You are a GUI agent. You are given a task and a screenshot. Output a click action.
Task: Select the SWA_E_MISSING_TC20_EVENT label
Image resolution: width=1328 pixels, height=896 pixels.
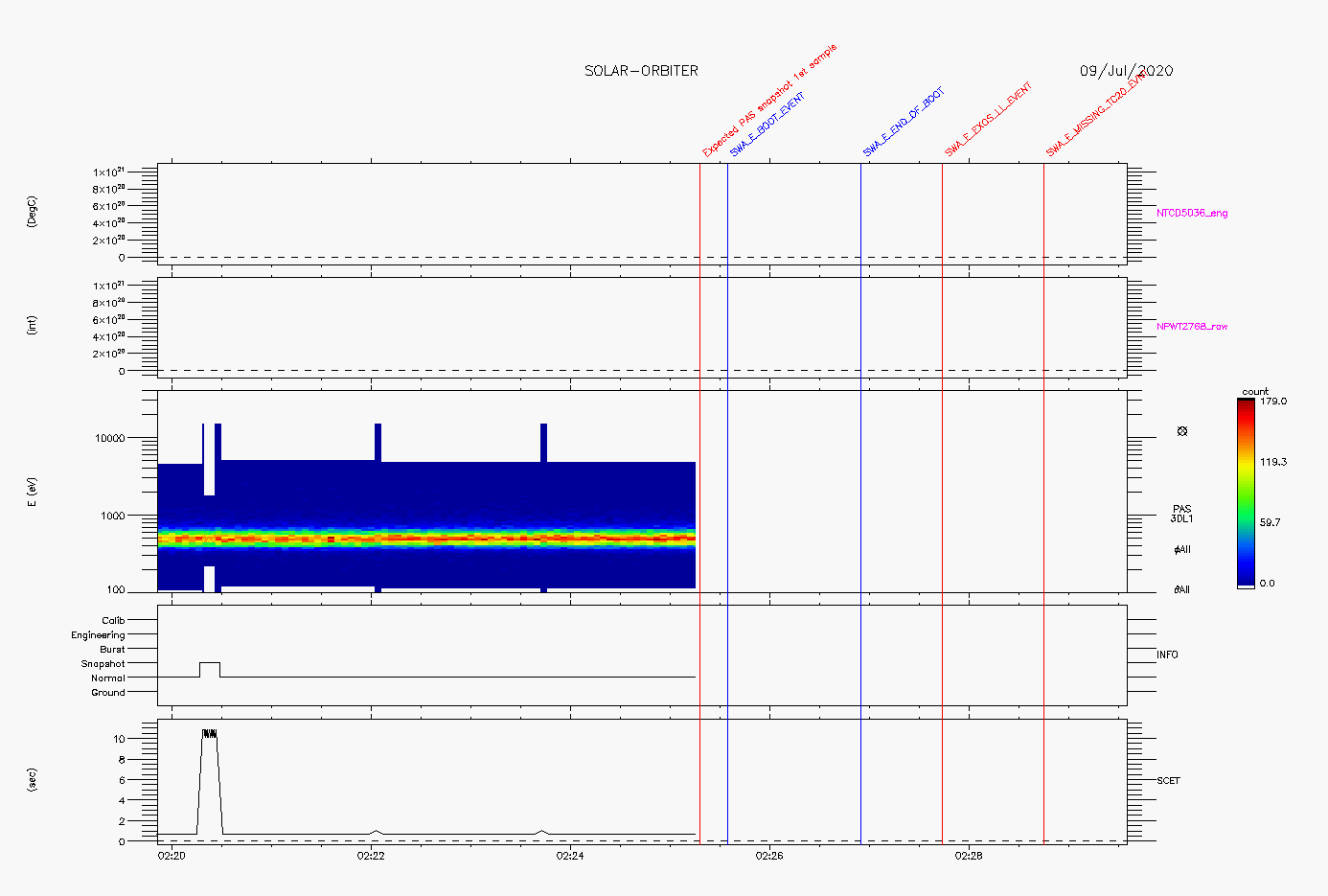click(x=1095, y=115)
